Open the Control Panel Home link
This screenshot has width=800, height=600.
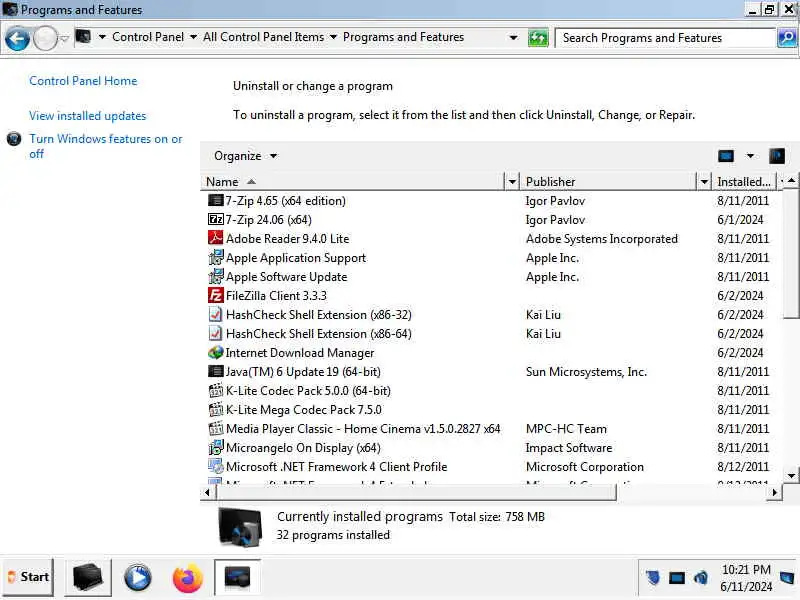(x=83, y=81)
